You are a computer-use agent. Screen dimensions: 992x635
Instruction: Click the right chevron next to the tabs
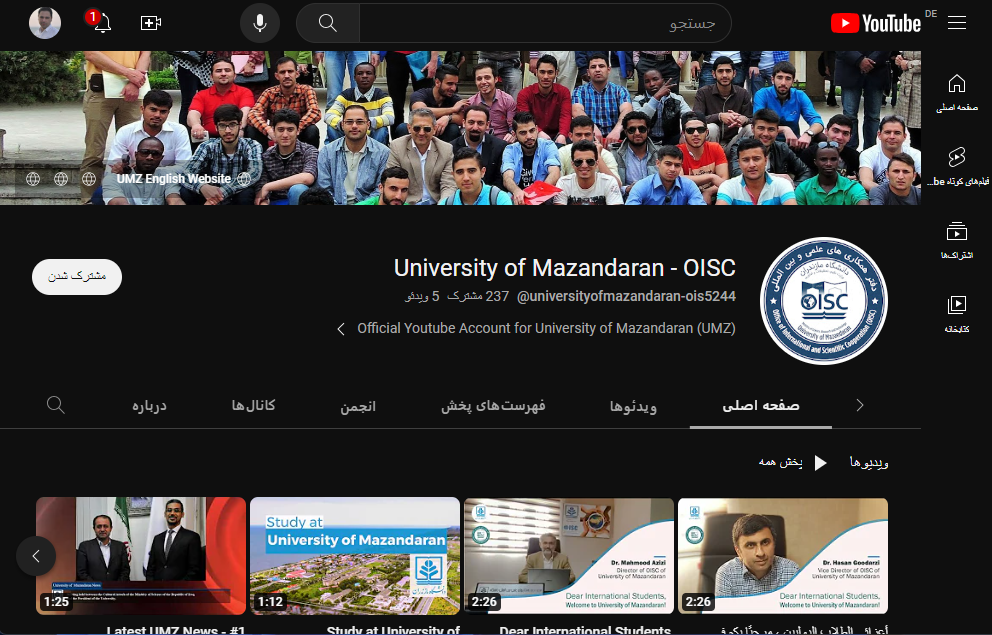[858, 404]
